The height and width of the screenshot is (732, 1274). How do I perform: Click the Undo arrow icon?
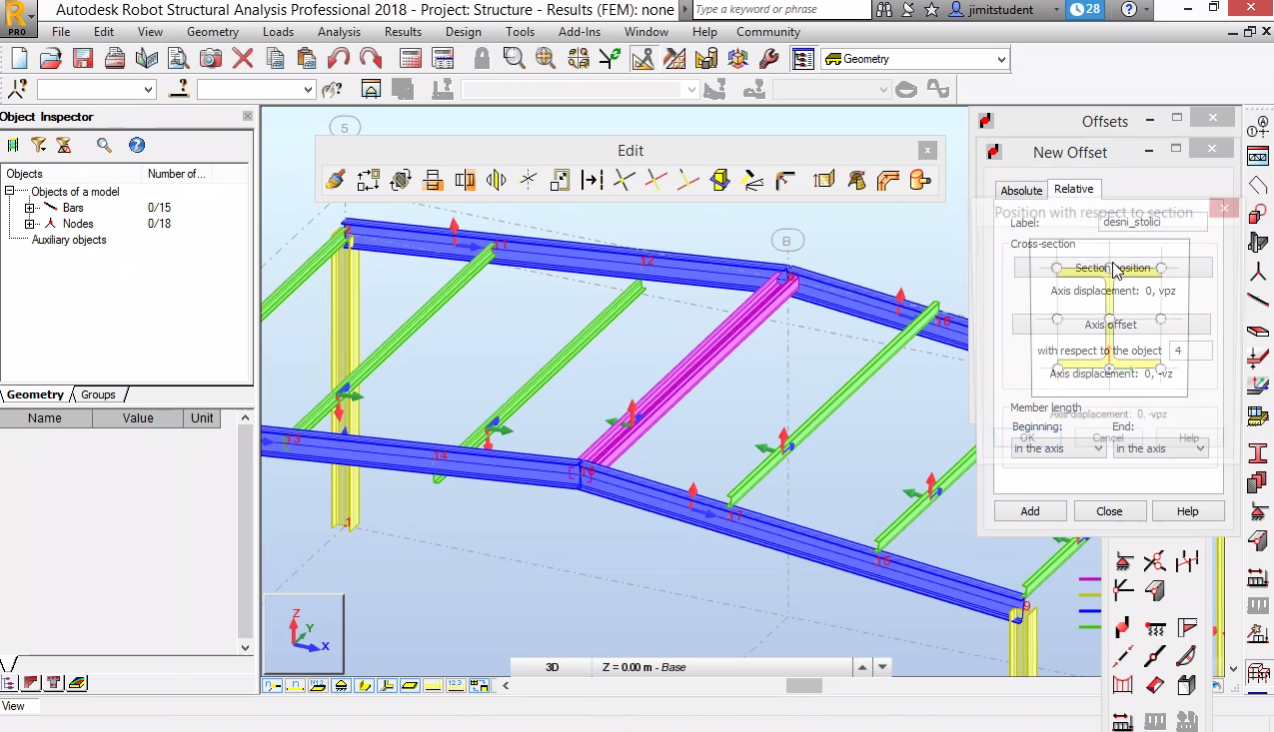[339, 58]
